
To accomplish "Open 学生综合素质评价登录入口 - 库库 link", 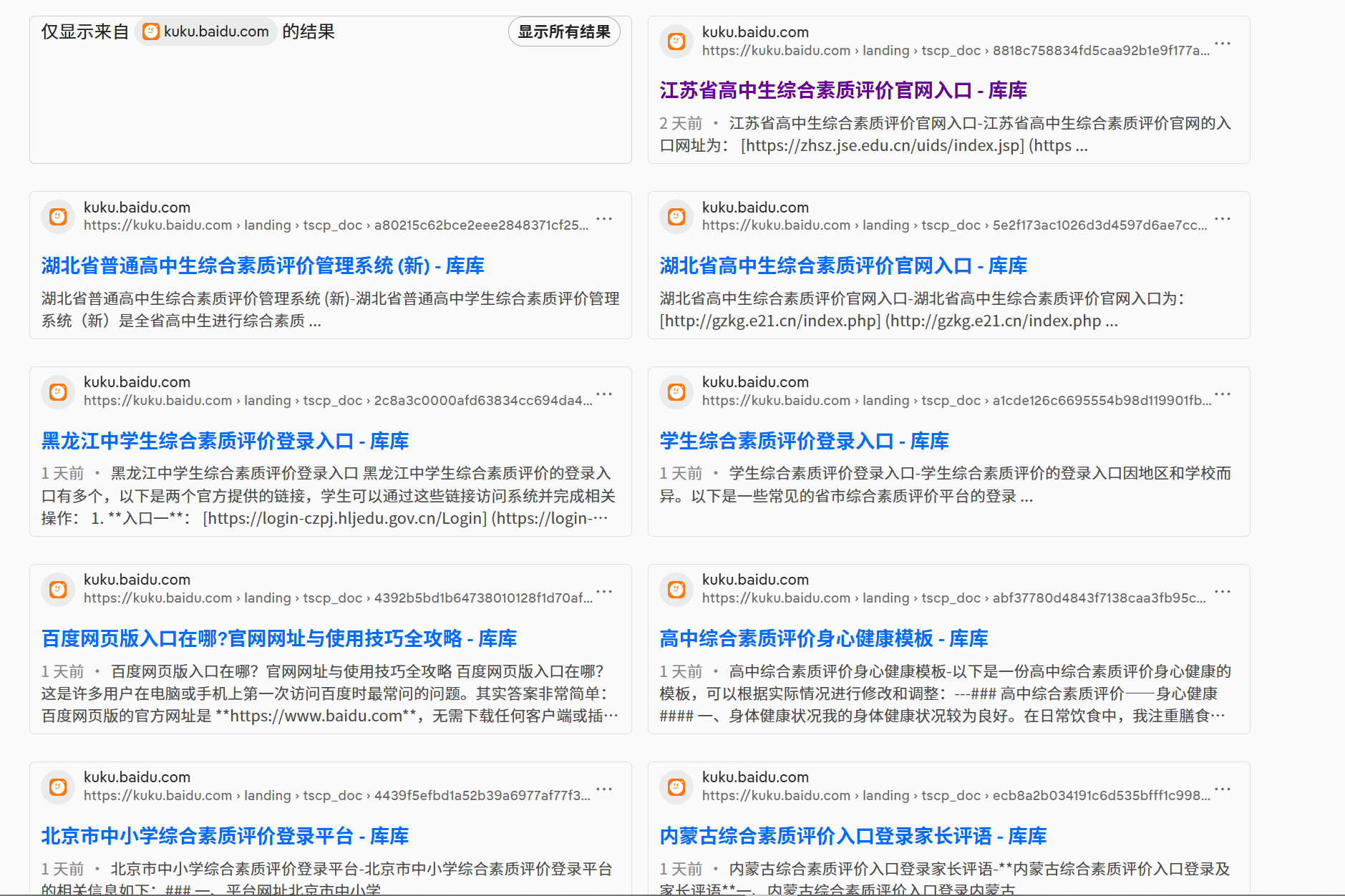I will click(804, 441).
